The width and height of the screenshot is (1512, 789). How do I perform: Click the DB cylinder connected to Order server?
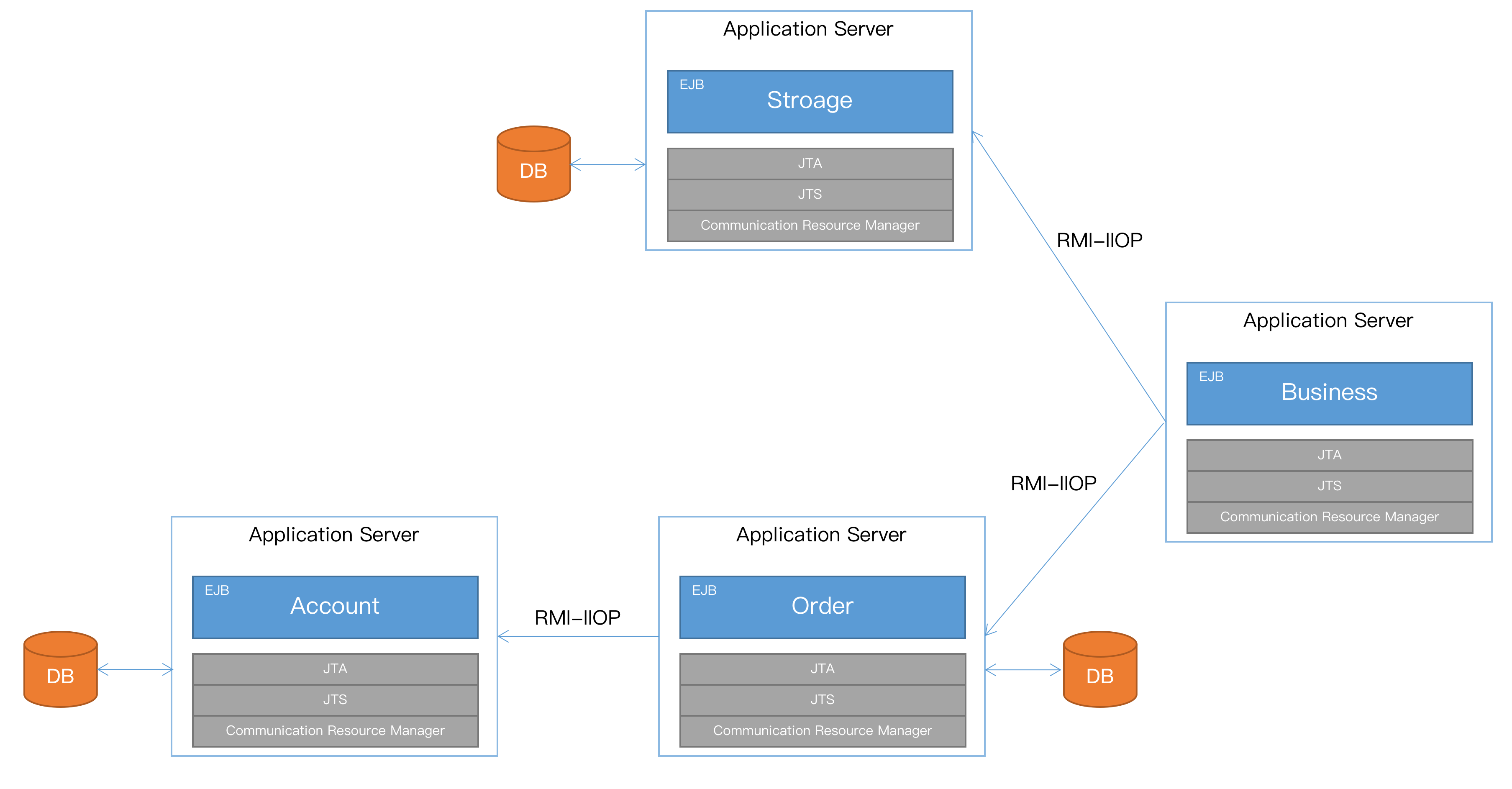1100,669
